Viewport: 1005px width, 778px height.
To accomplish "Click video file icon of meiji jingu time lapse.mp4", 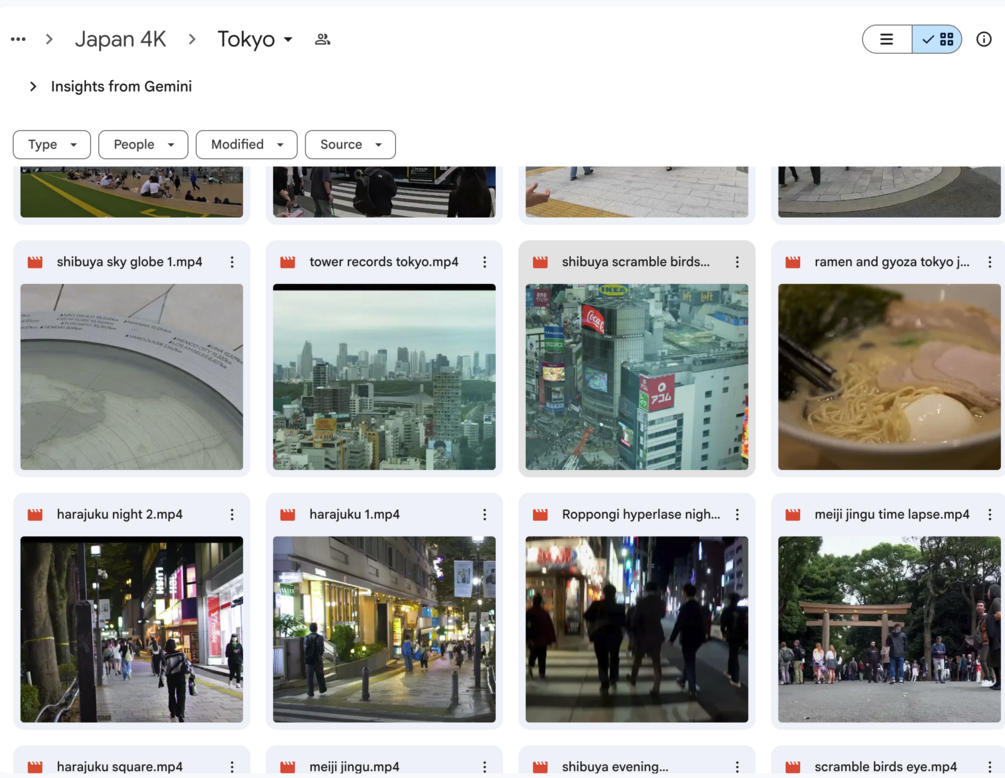I will point(793,515).
